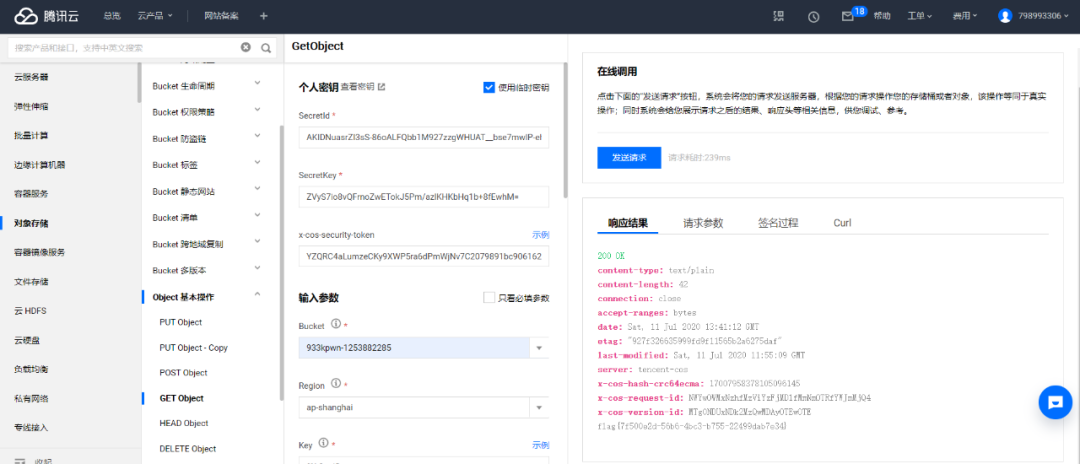The width and height of the screenshot is (1080, 464).
Task: Select HEAD Object operation
Action: coord(183,423)
